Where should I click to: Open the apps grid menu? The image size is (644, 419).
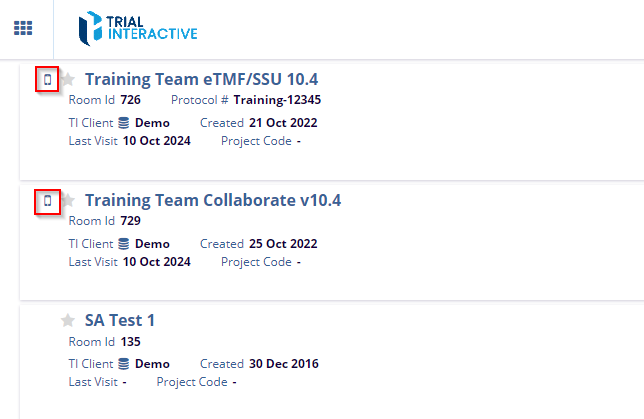pyautogui.click(x=23, y=28)
